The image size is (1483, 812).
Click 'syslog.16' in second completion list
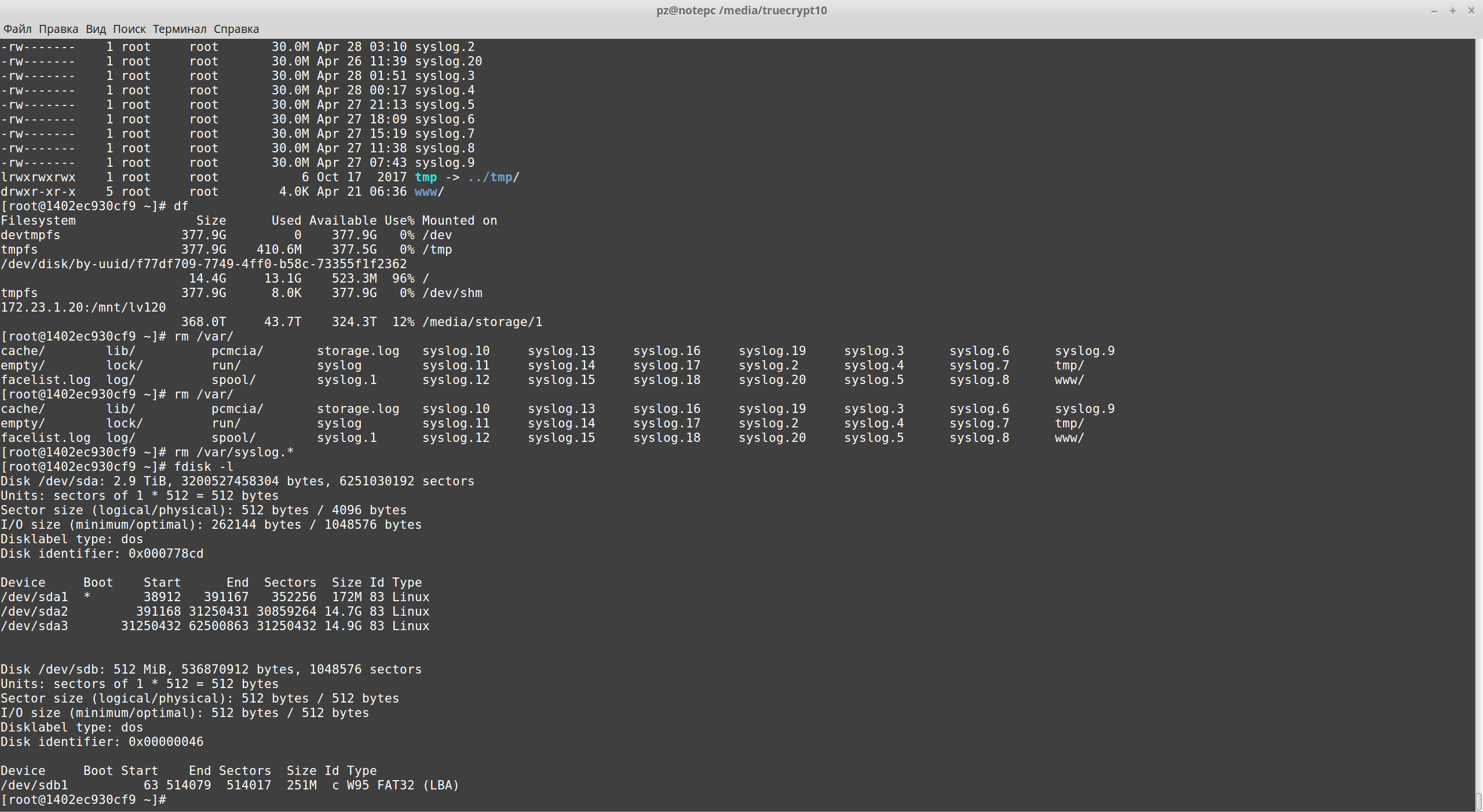[667, 409]
